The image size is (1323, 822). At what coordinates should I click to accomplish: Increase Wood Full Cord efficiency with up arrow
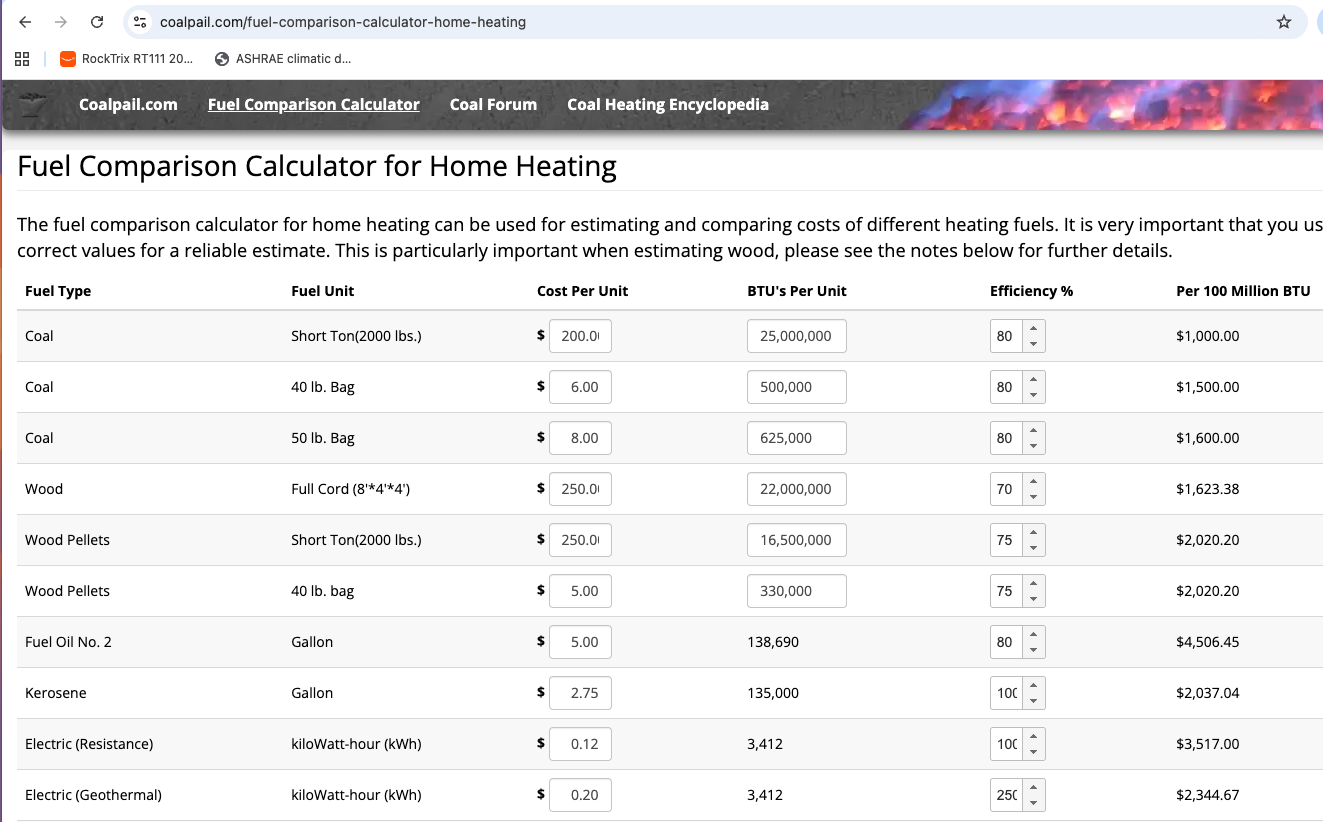click(1033, 482)
